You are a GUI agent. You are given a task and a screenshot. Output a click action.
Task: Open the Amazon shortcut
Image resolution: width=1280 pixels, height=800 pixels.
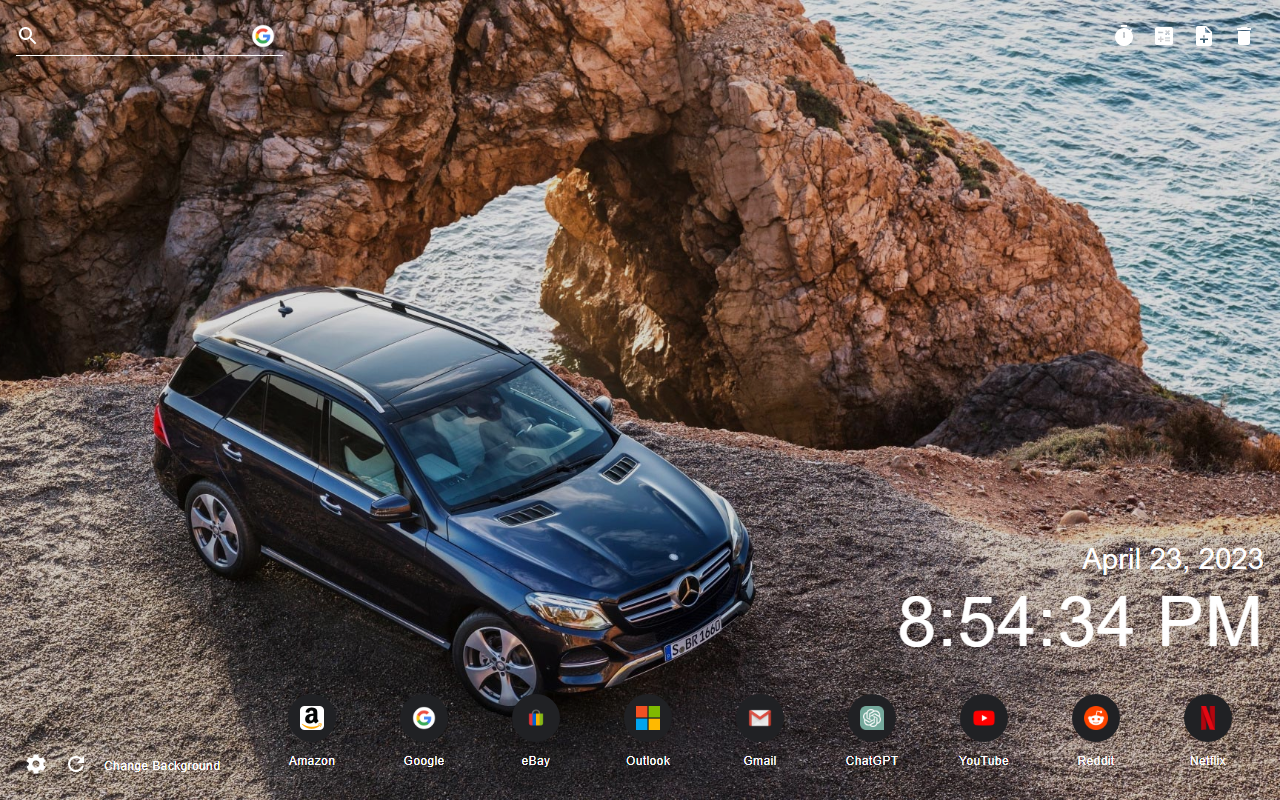[312, 717]
